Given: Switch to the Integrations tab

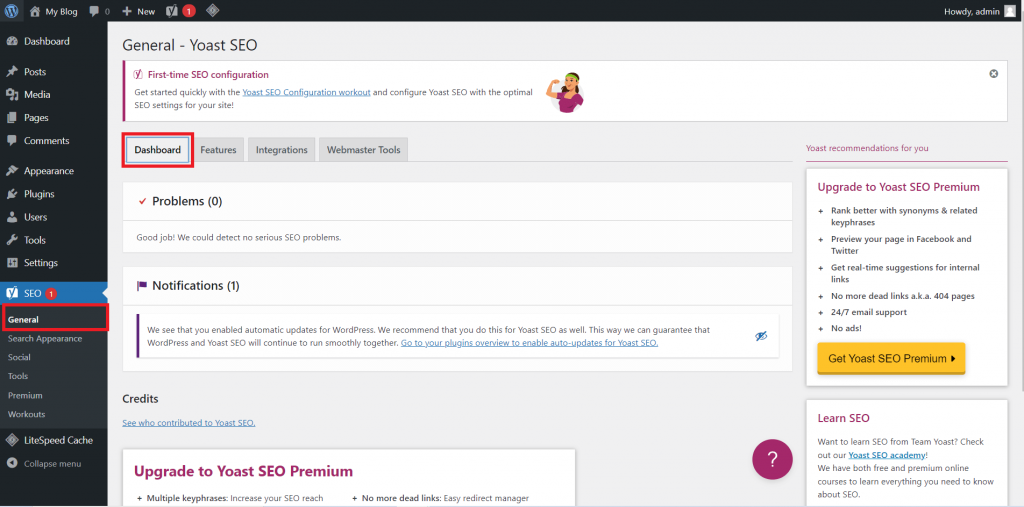Looking at the screenshot, I should tap(281, 150).
